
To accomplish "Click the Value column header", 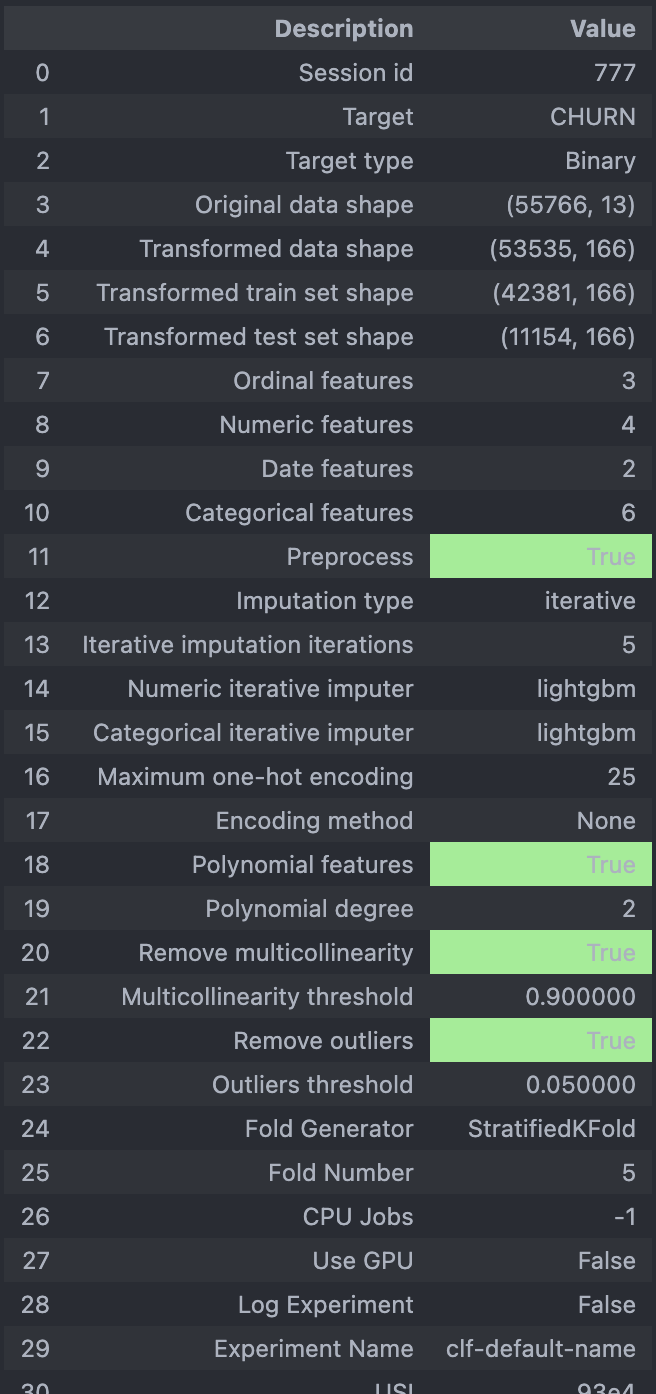I will (x=602, y=29).
